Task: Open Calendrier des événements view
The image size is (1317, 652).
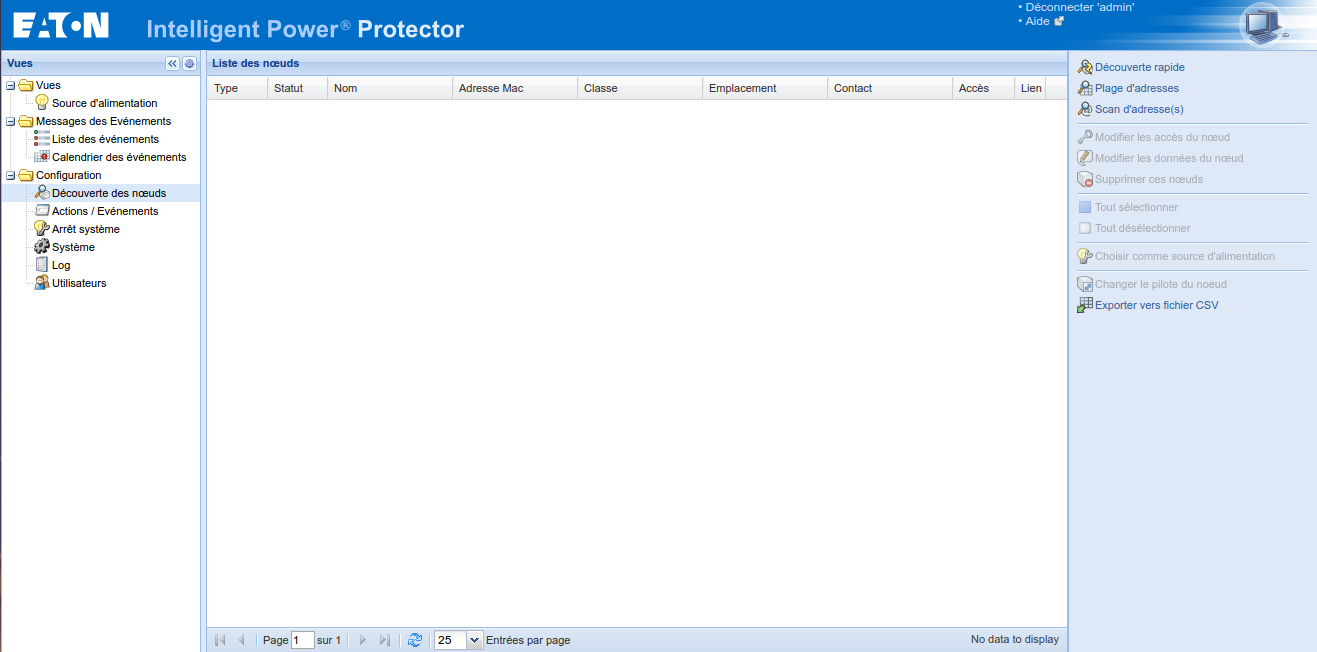Action: click(x=119, y=157)
